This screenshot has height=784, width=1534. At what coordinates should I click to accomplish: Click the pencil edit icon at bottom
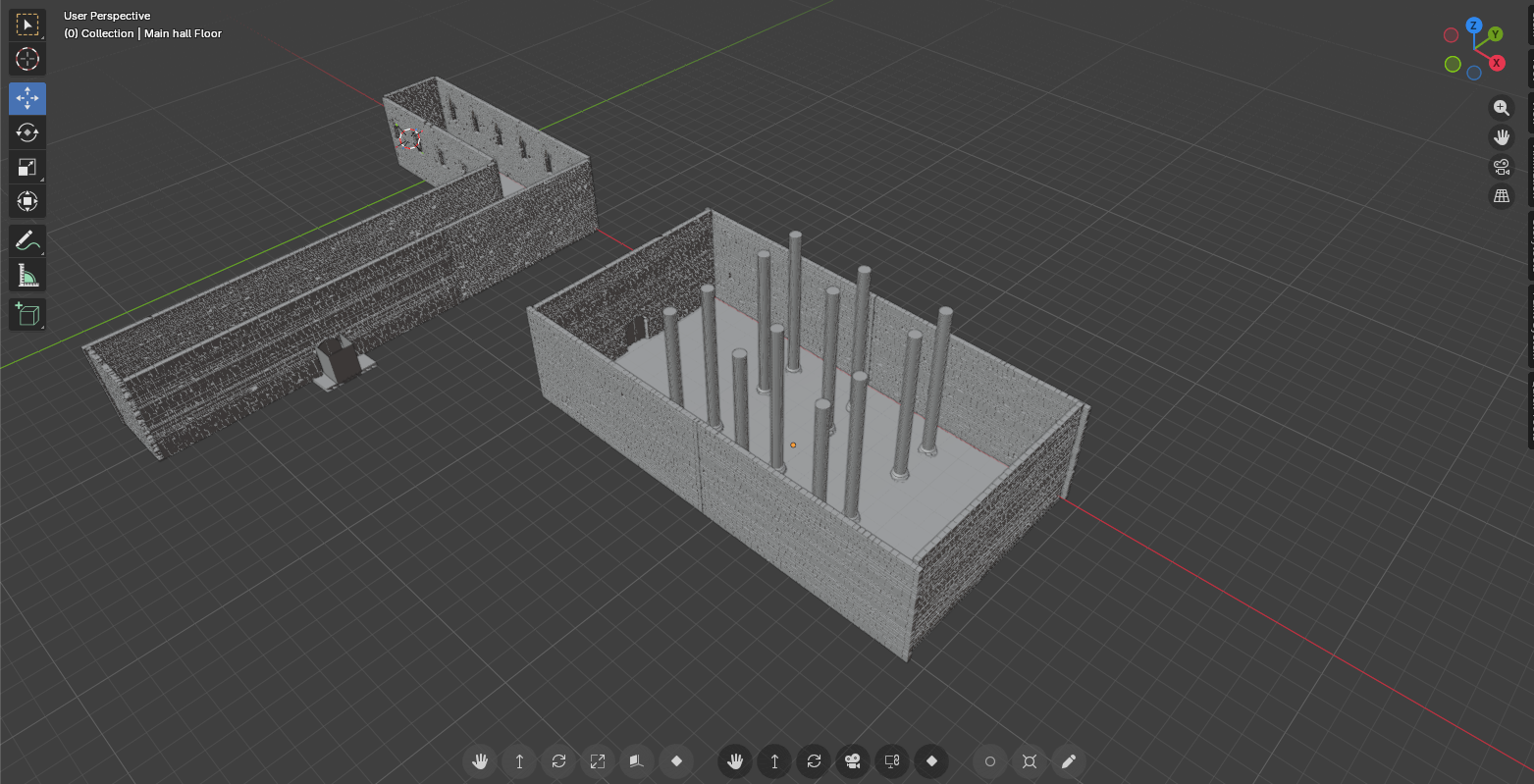tap(1069, 761)
